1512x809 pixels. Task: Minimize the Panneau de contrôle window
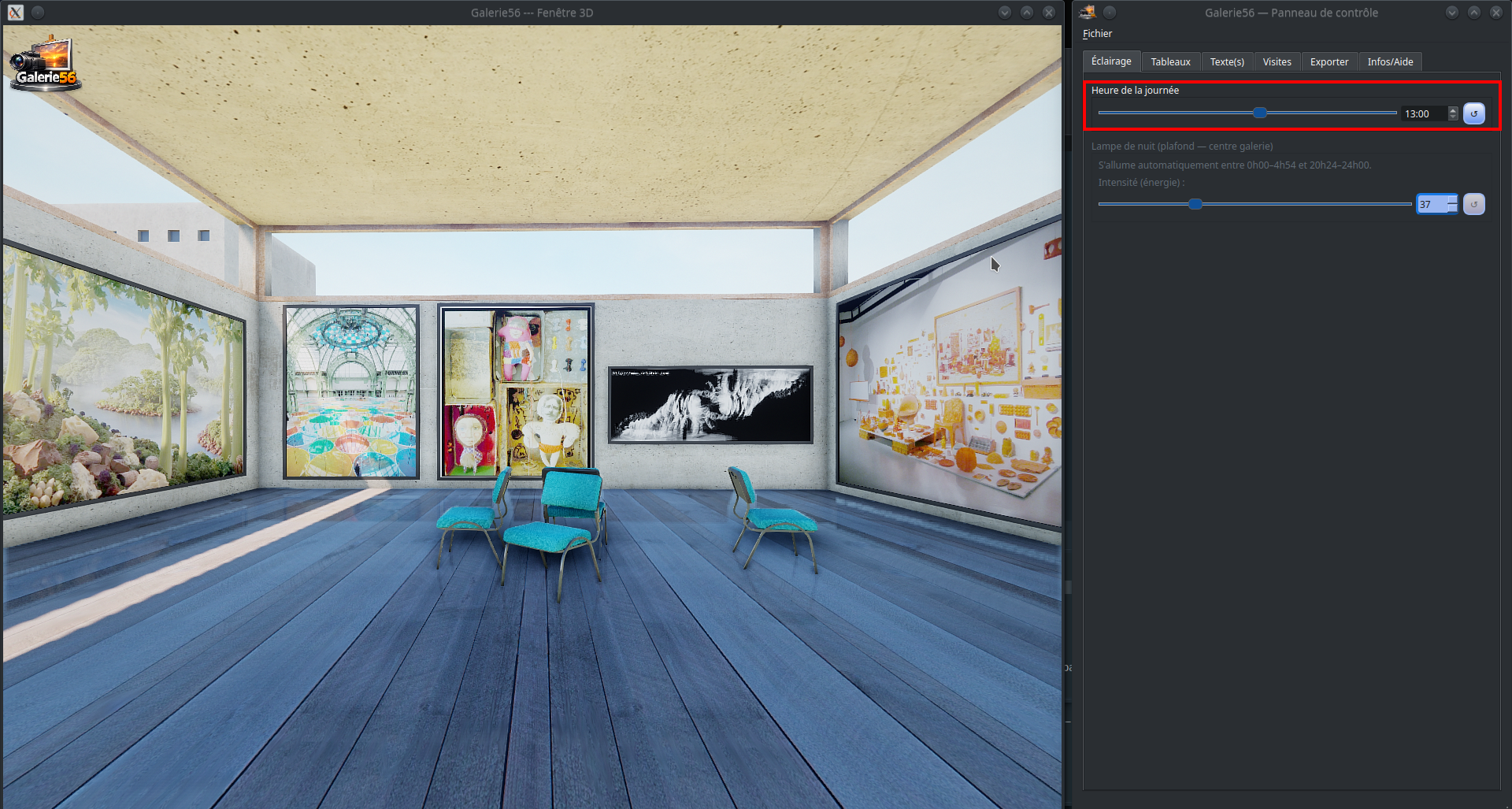pos(1452,12)
